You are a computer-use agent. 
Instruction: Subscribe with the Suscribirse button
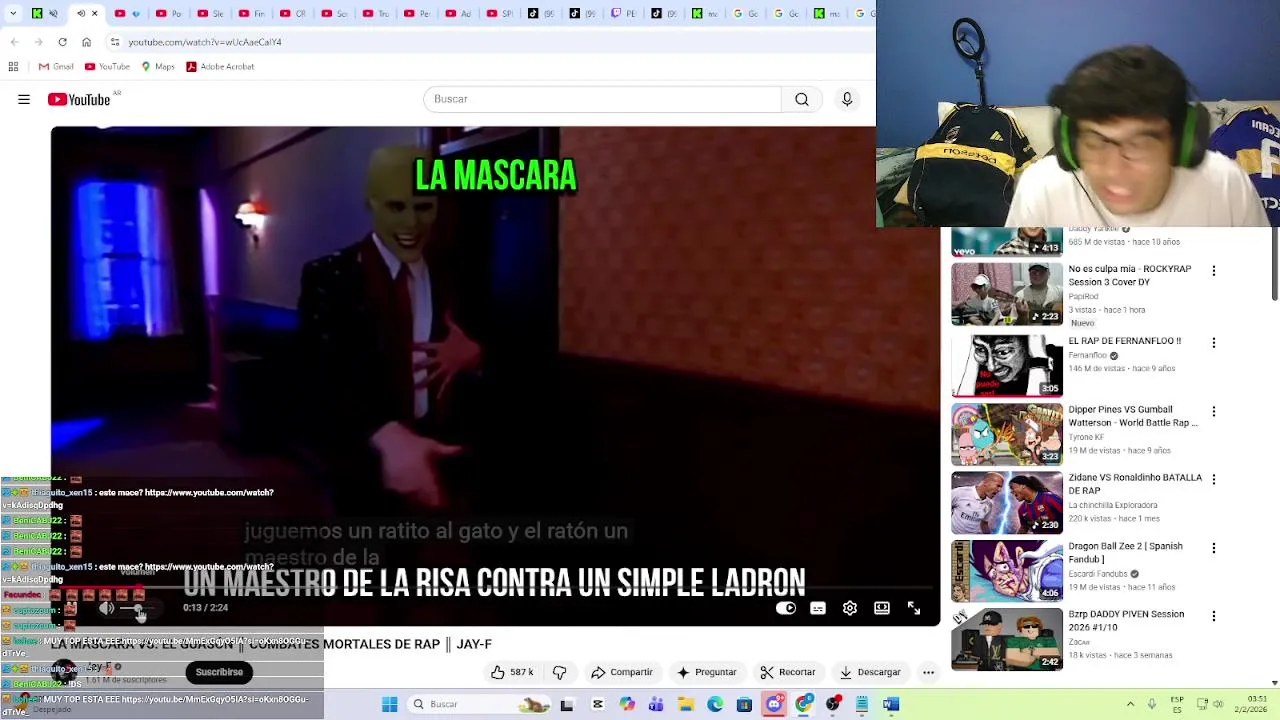pos(219,672)
